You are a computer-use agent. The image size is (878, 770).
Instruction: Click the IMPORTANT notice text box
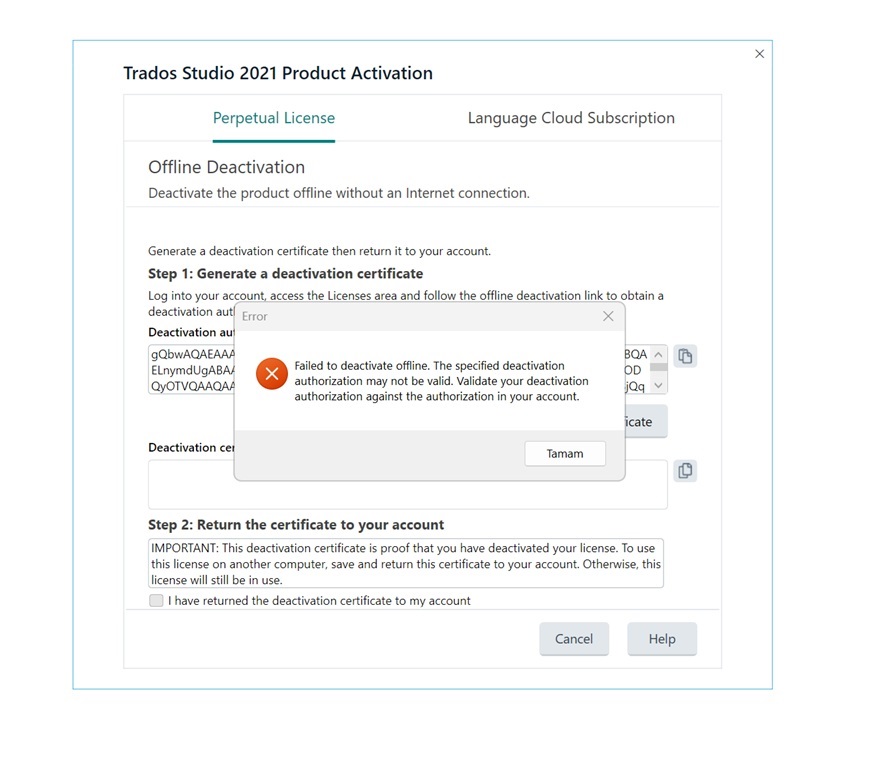(x=404, y=560)
